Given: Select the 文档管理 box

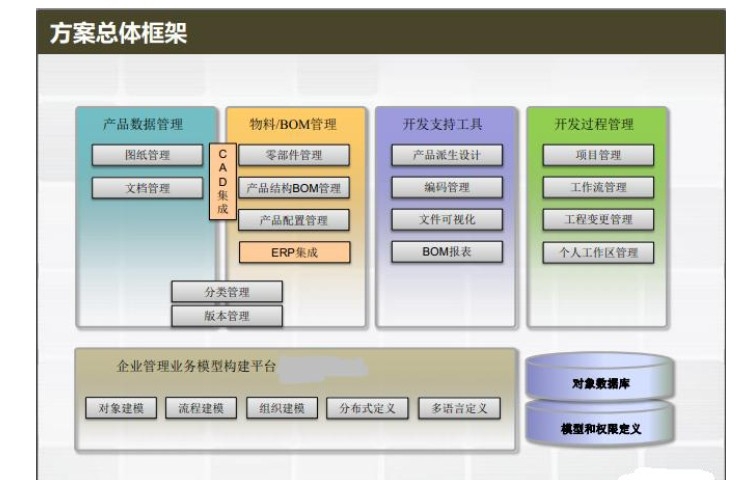Looking at the screenshot, I should [x=147, y=188].
